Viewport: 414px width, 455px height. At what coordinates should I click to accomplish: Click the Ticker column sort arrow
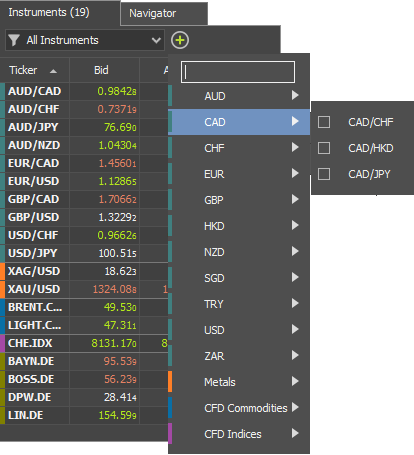point(53,71)
